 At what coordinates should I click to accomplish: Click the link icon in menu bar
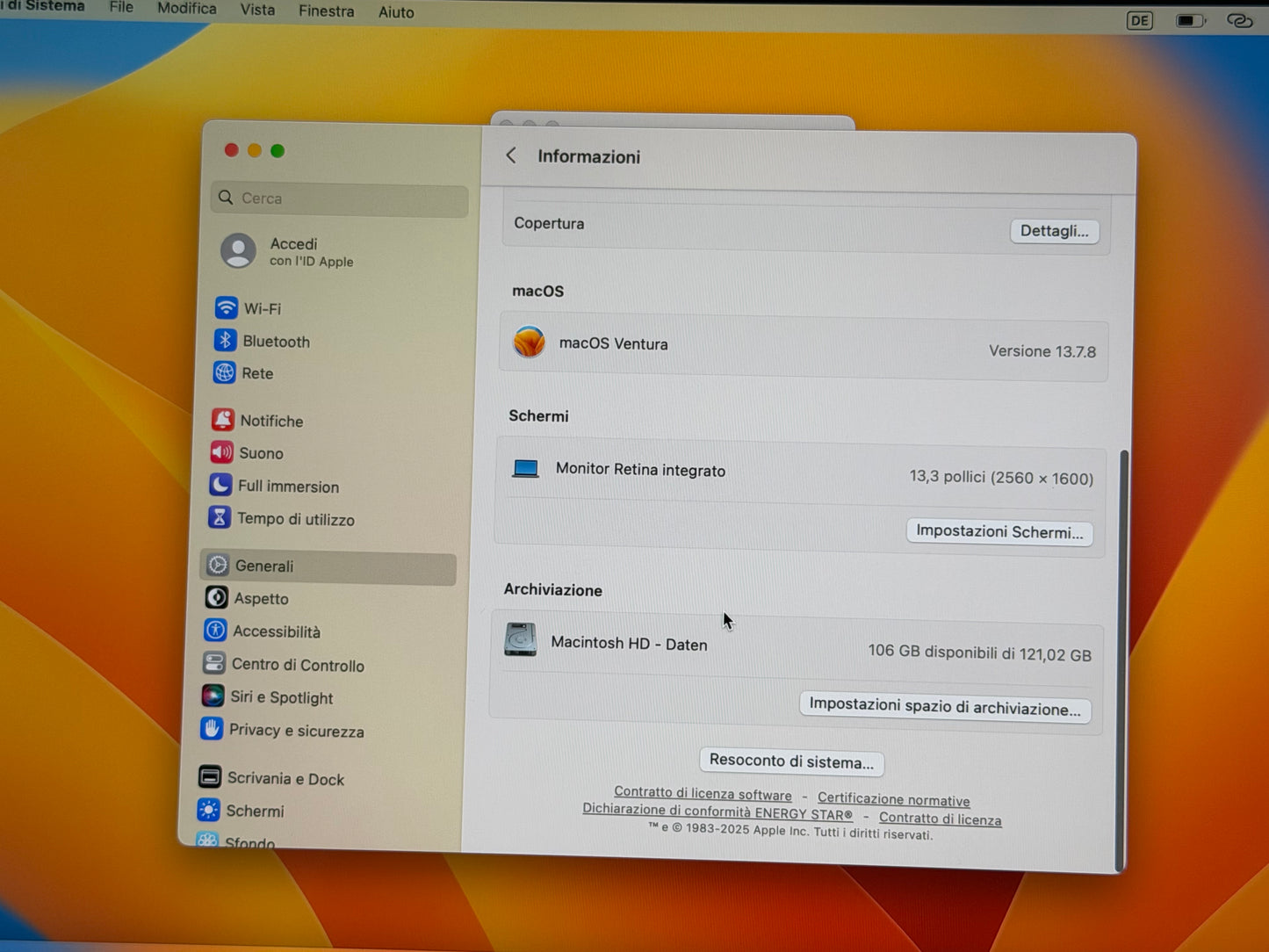tap(1239, 20)
